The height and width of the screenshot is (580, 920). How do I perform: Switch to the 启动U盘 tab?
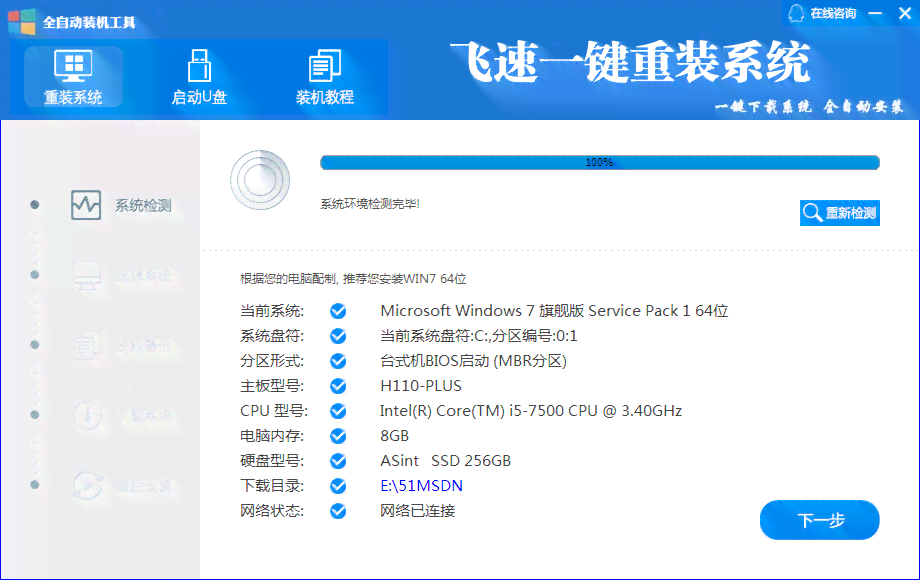[199, 77]
